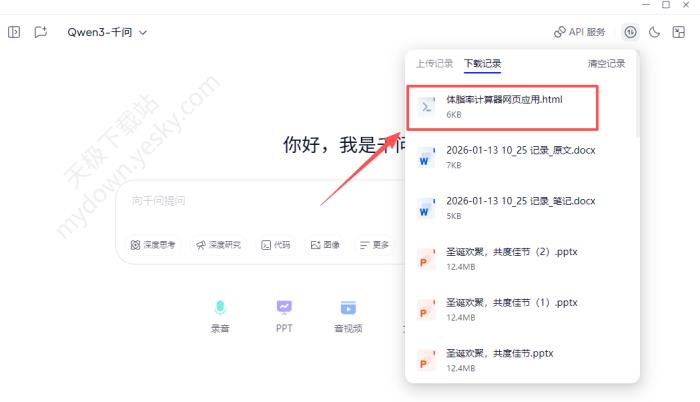Select the 代码 mode button
Image resolution: width=700 pixels, height=402 pixels.
click(x=276, y=244)
